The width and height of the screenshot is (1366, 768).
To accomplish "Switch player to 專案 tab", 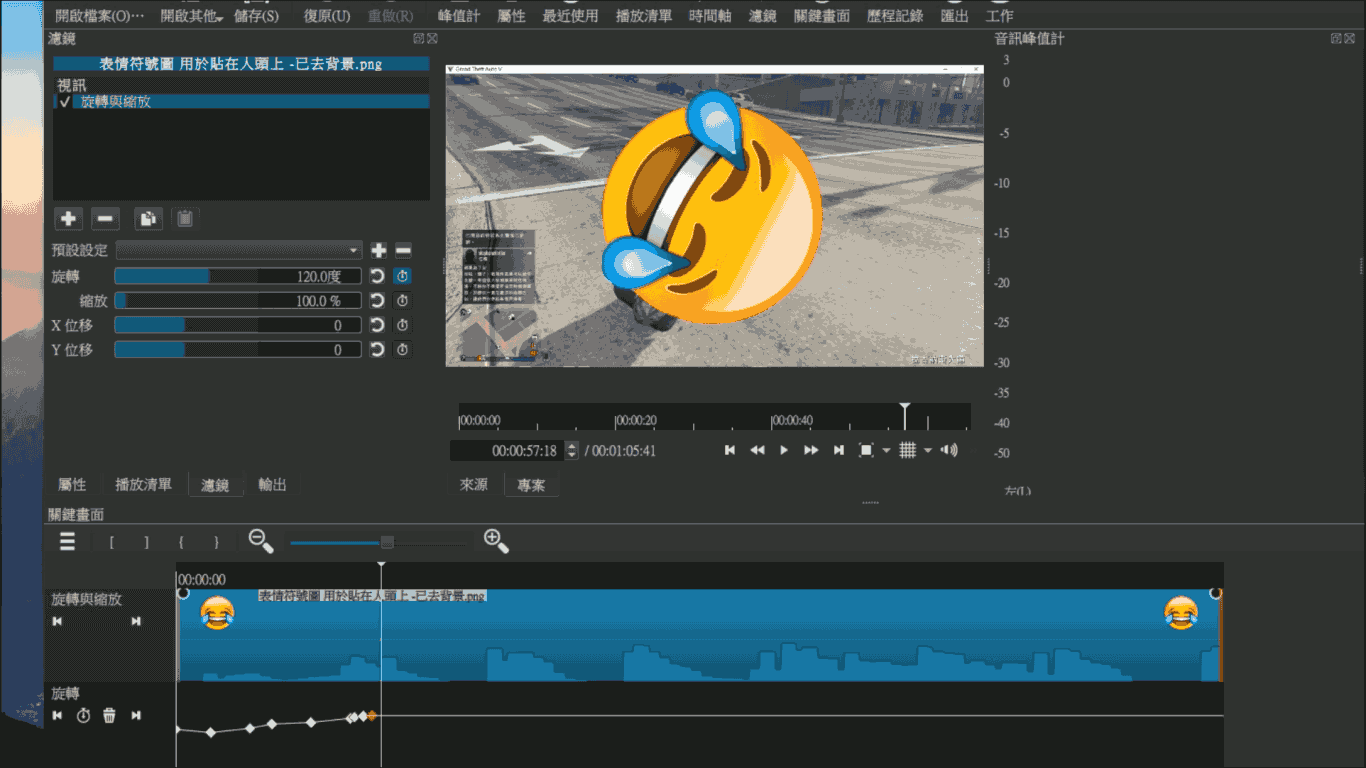I will (x=531, y=485).
